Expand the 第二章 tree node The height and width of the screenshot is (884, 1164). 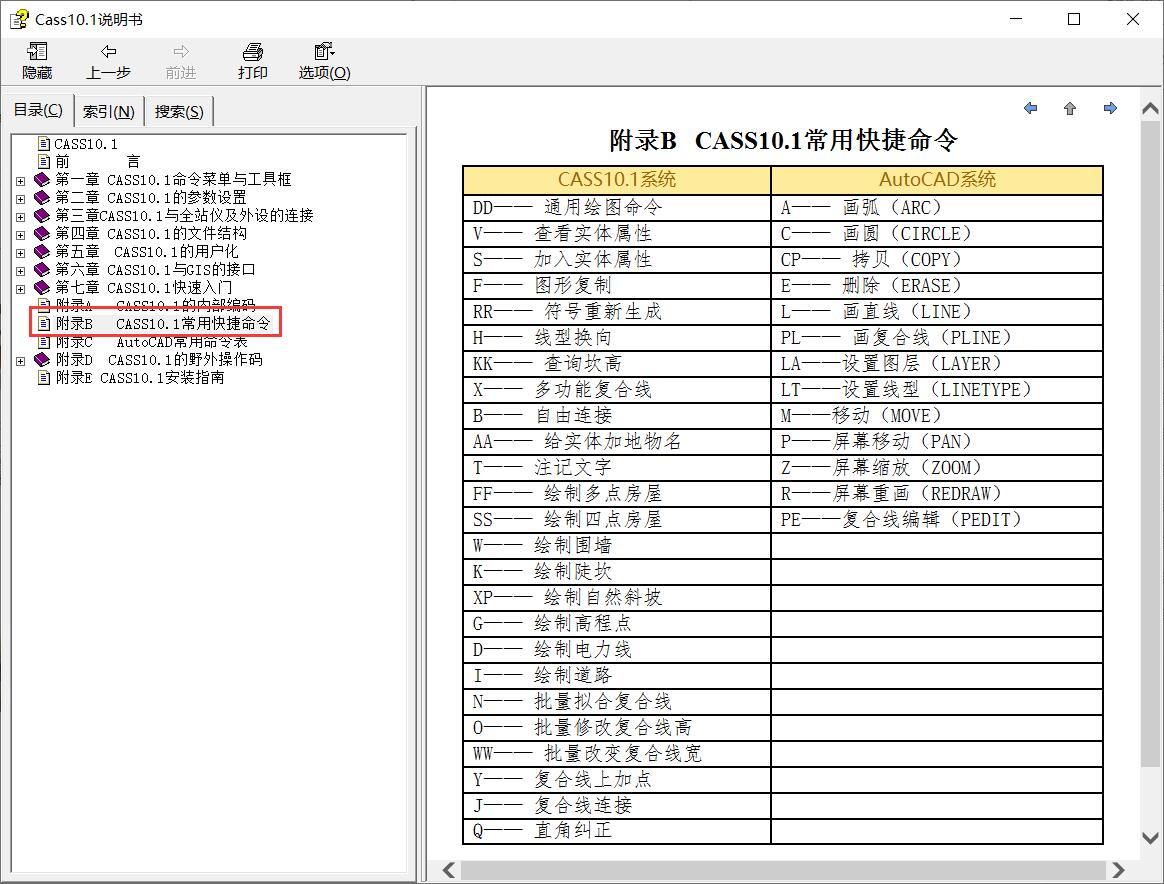coord(21,198)
